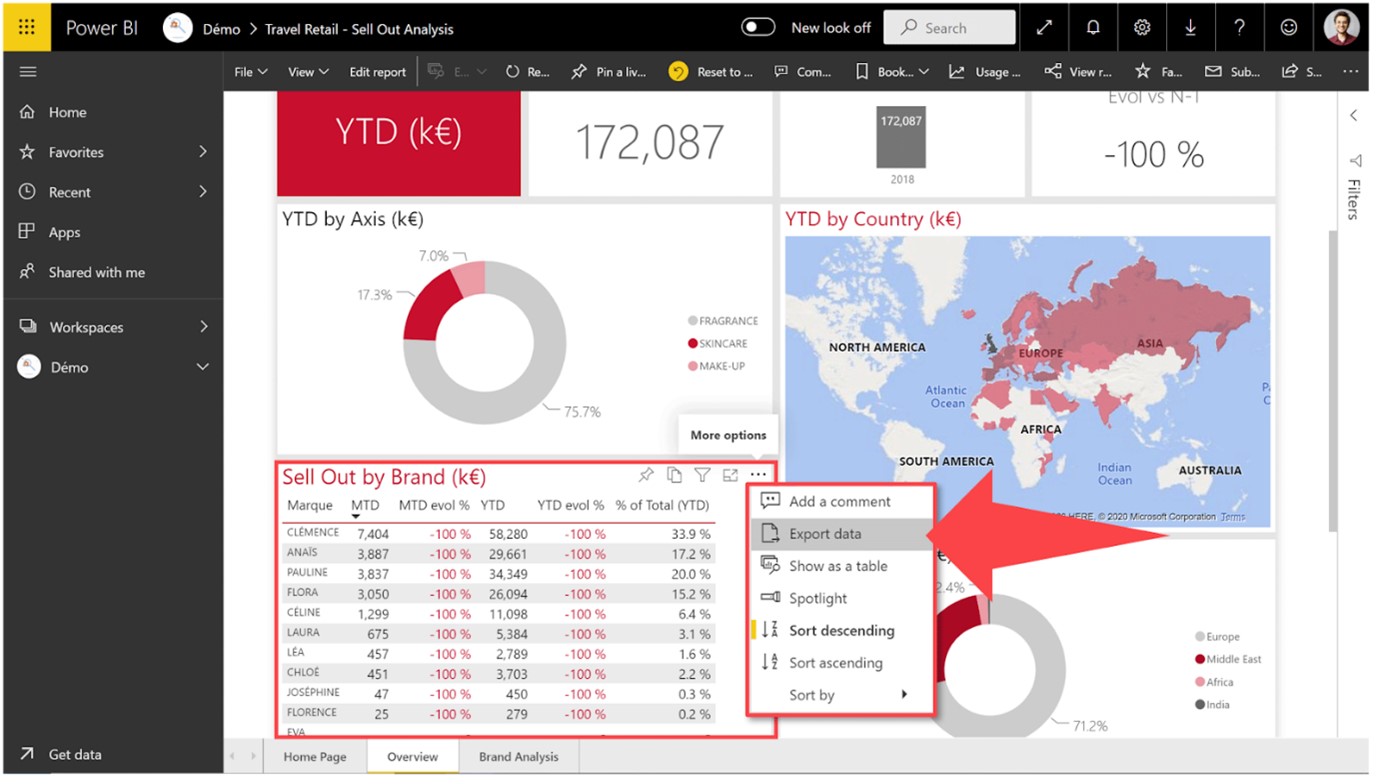Switch to the Brand Analysis tab
1379x784 pixels.
(517, 757)
